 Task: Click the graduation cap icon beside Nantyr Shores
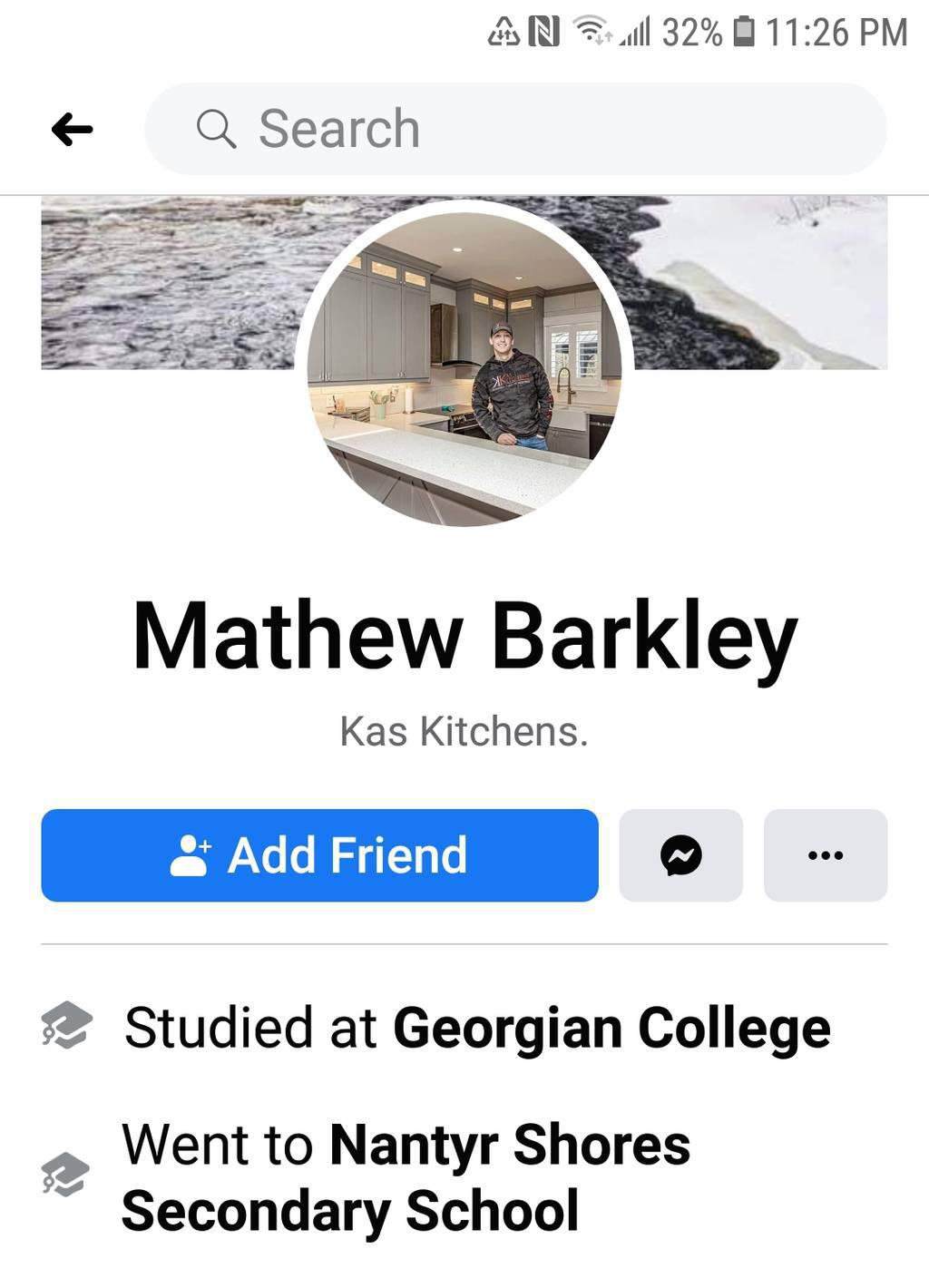coord(66,1176)
